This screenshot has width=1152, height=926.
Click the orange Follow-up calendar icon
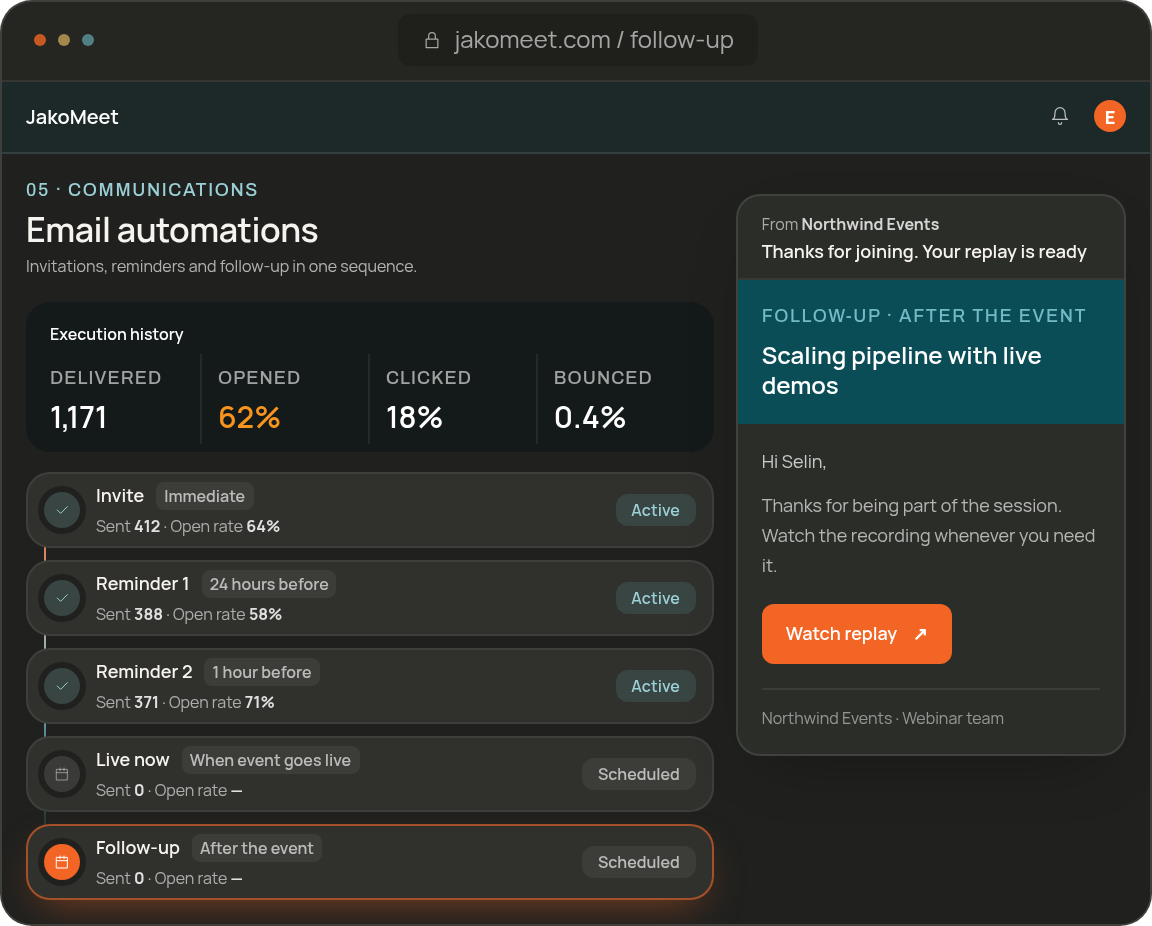click(62, 862)
